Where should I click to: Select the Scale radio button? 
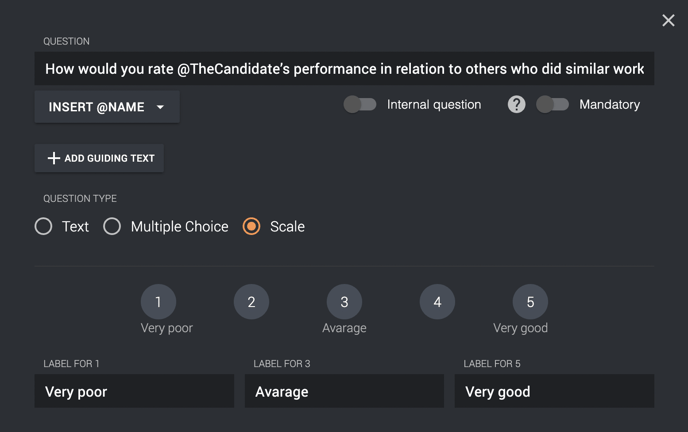tap(251, 226)
